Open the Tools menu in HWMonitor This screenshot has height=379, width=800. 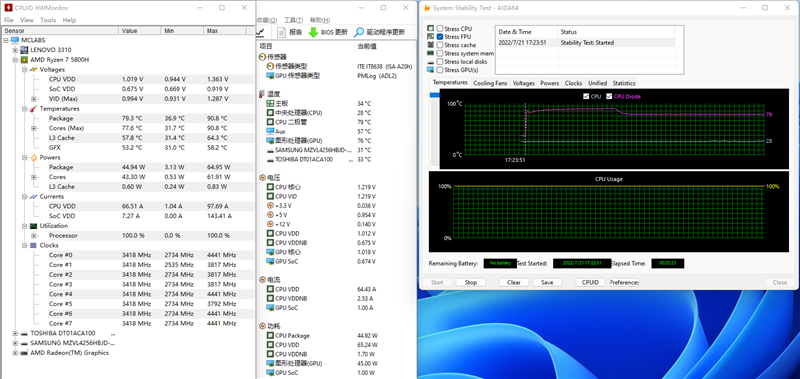point(48,20)
